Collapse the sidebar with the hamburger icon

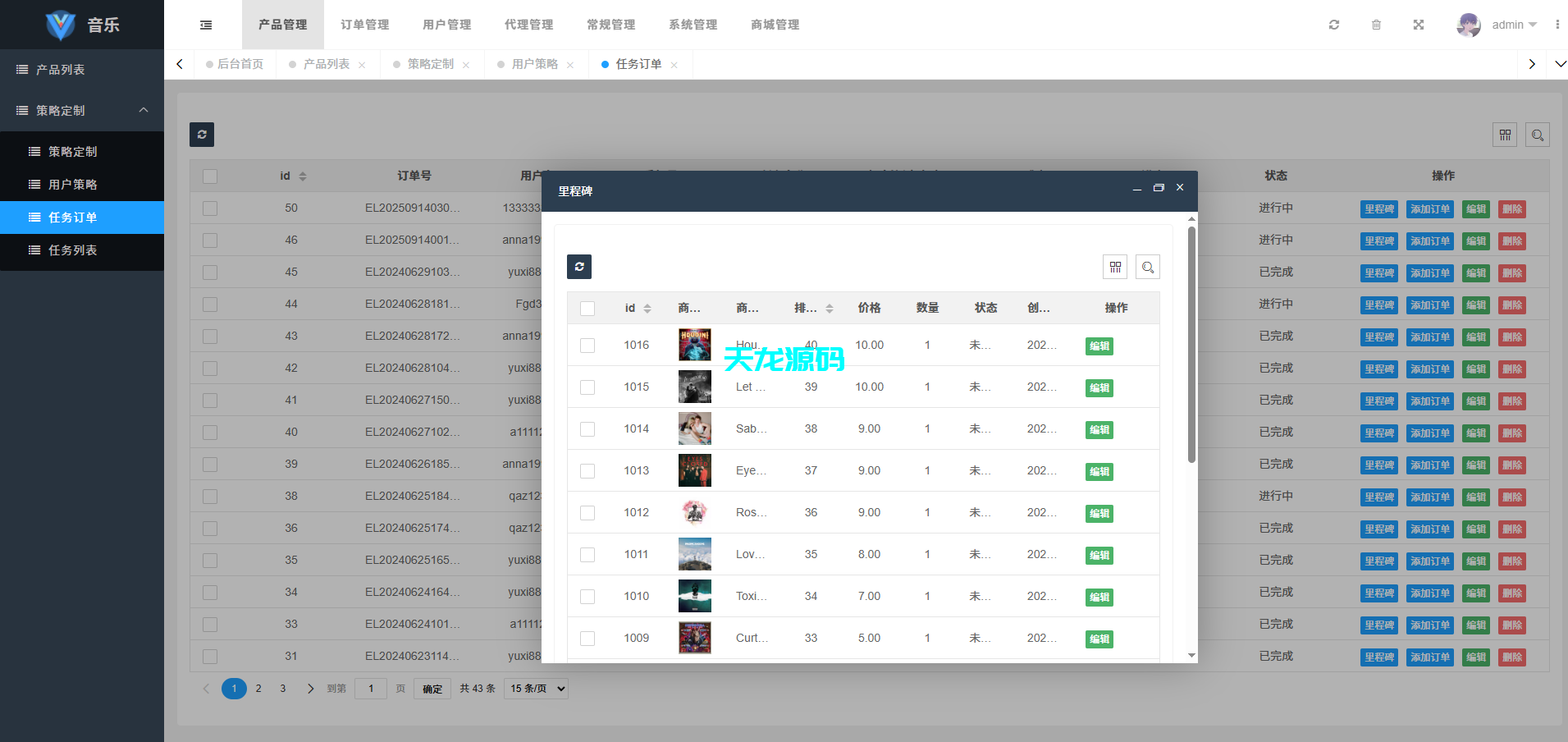pyautogui.click(x=205, y=25)
